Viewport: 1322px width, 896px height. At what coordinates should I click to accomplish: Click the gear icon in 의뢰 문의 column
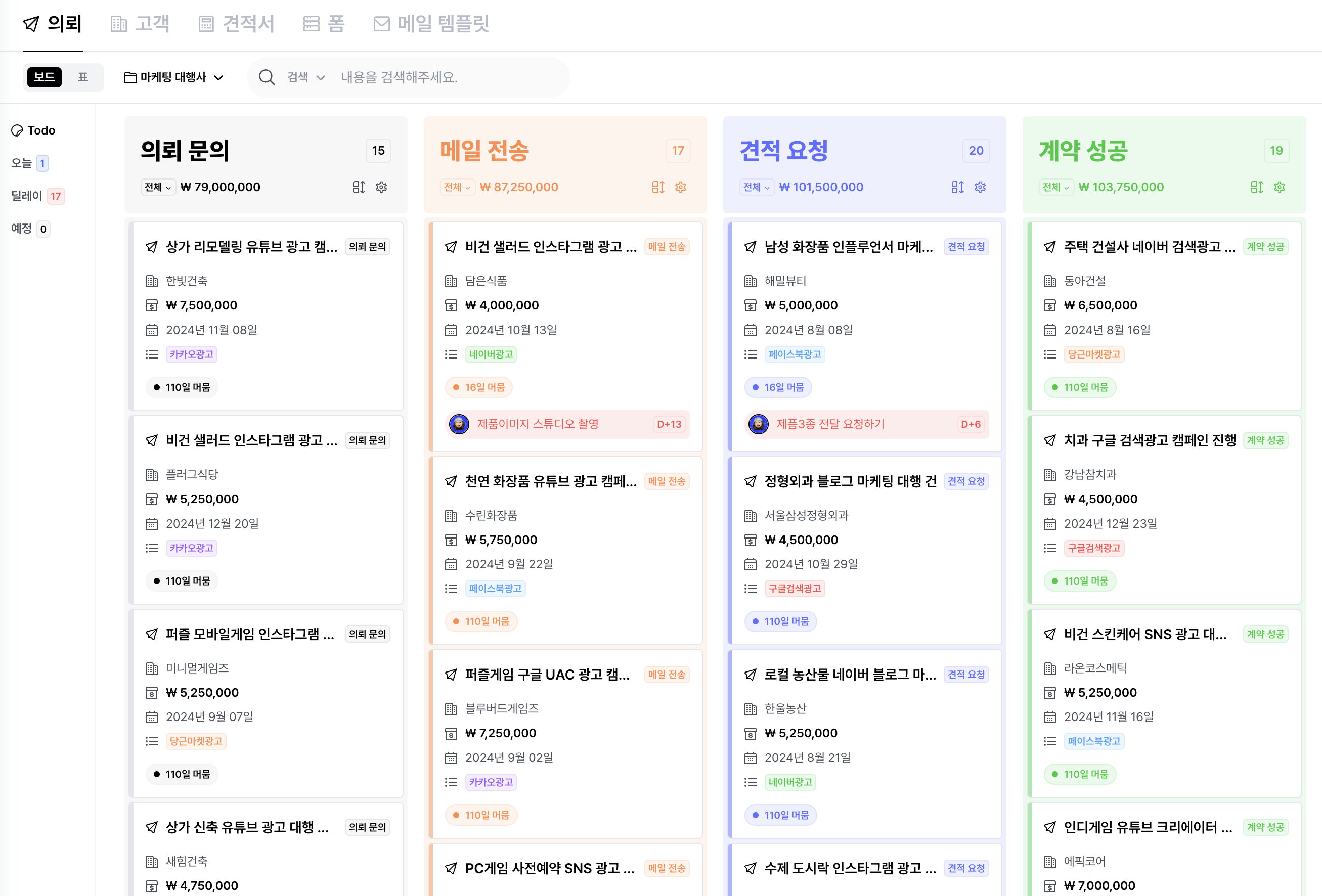point(381,187)
